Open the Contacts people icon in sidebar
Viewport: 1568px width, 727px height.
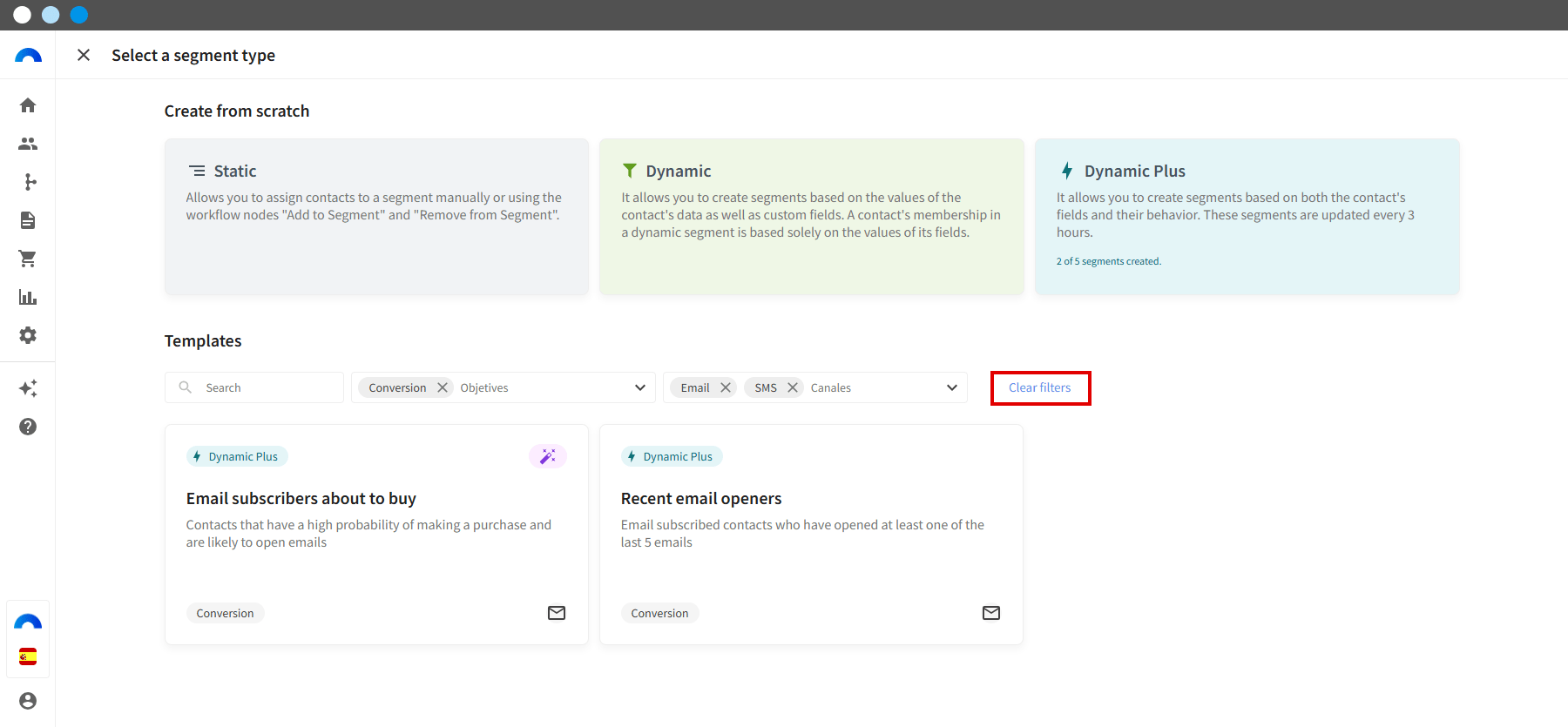click(x=28, y=144)
